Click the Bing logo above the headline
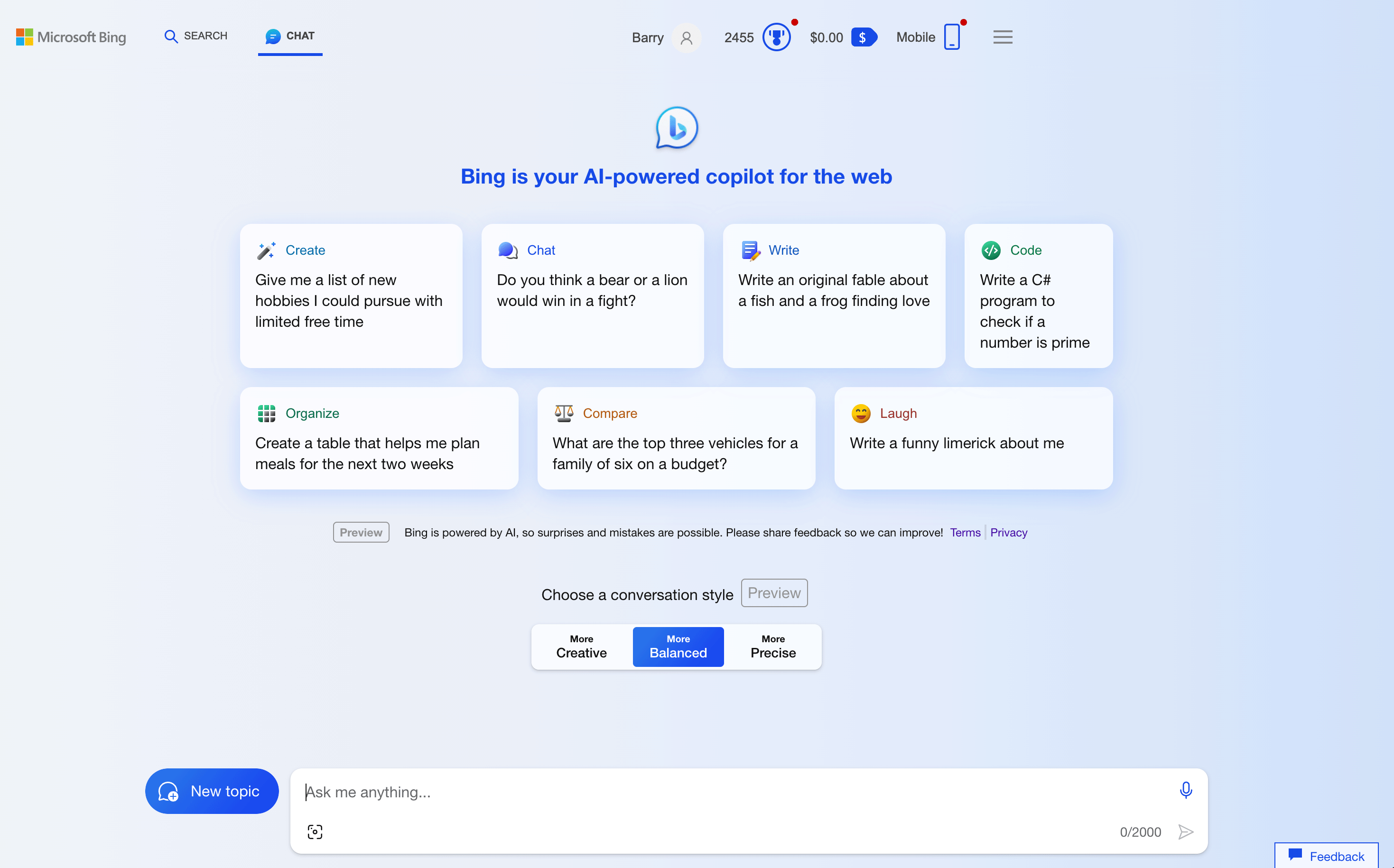 [x=676, y=128]
